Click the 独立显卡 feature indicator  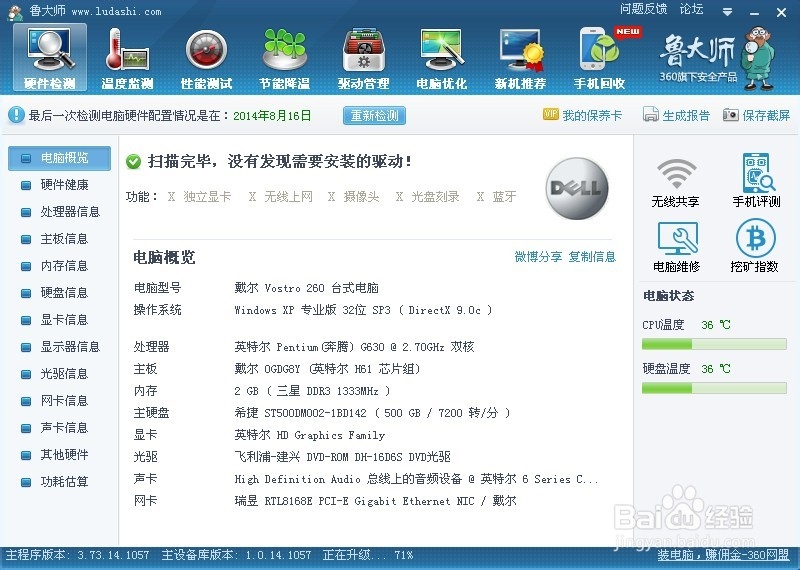199,196
